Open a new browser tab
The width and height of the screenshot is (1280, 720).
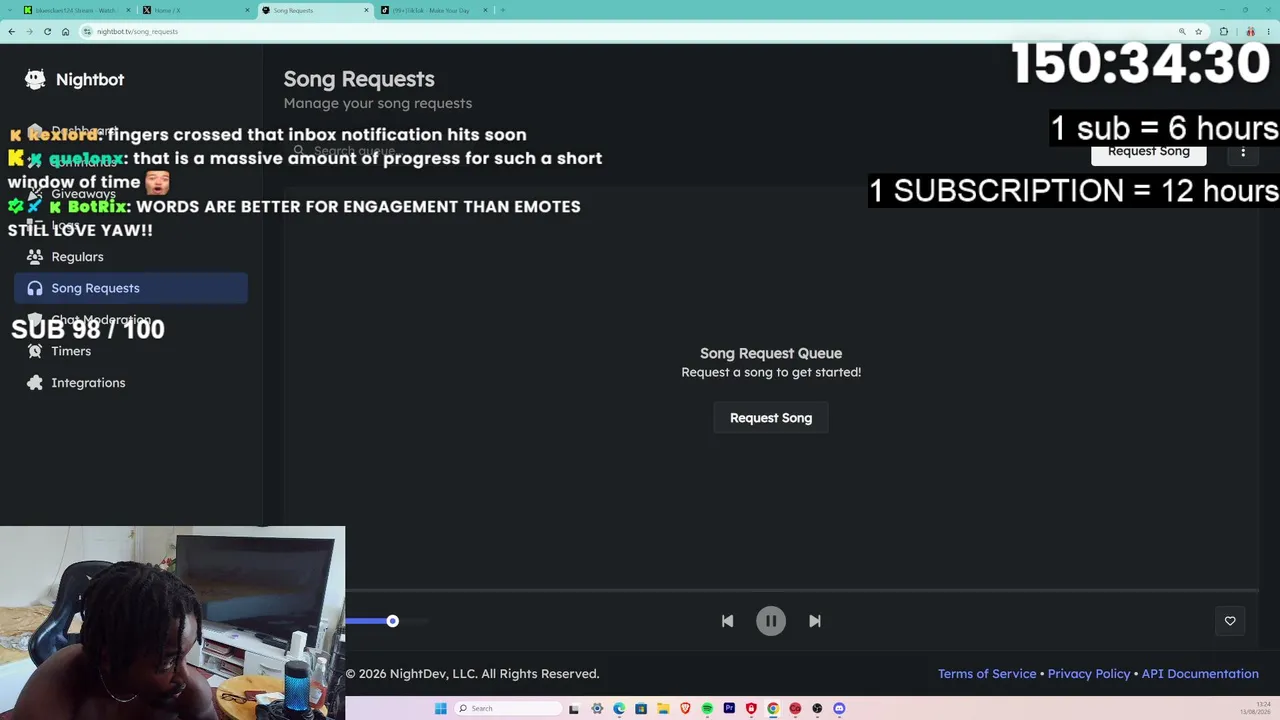tap(503, 10)
